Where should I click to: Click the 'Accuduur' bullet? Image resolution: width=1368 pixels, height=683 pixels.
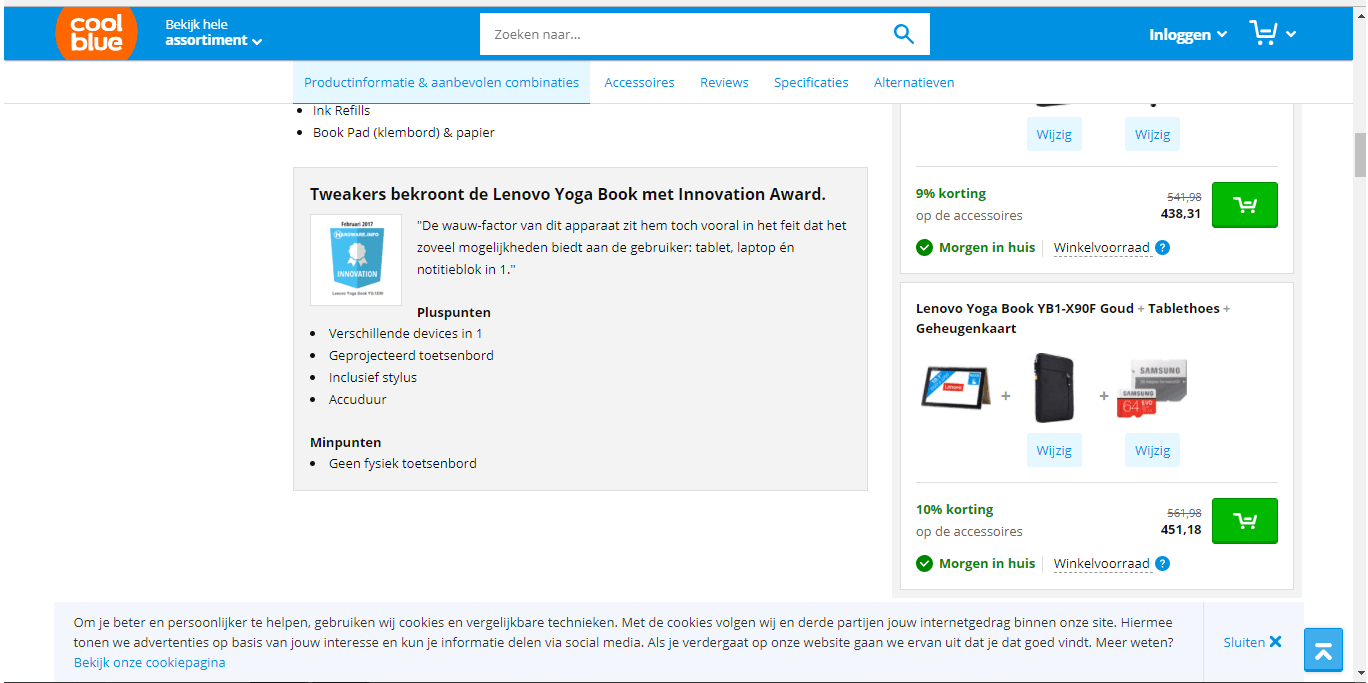tap(358, 399)
